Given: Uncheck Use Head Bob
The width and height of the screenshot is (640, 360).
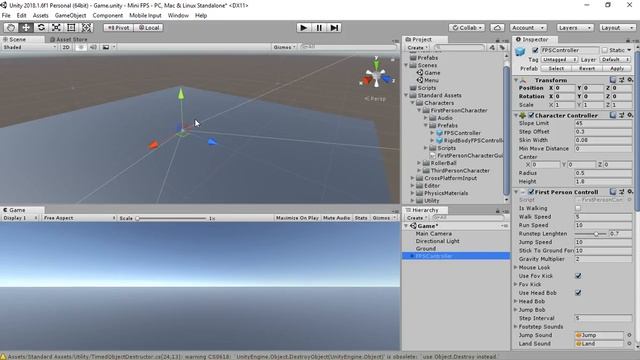Looking at the screenshot, I should click(x=578, y=293).
